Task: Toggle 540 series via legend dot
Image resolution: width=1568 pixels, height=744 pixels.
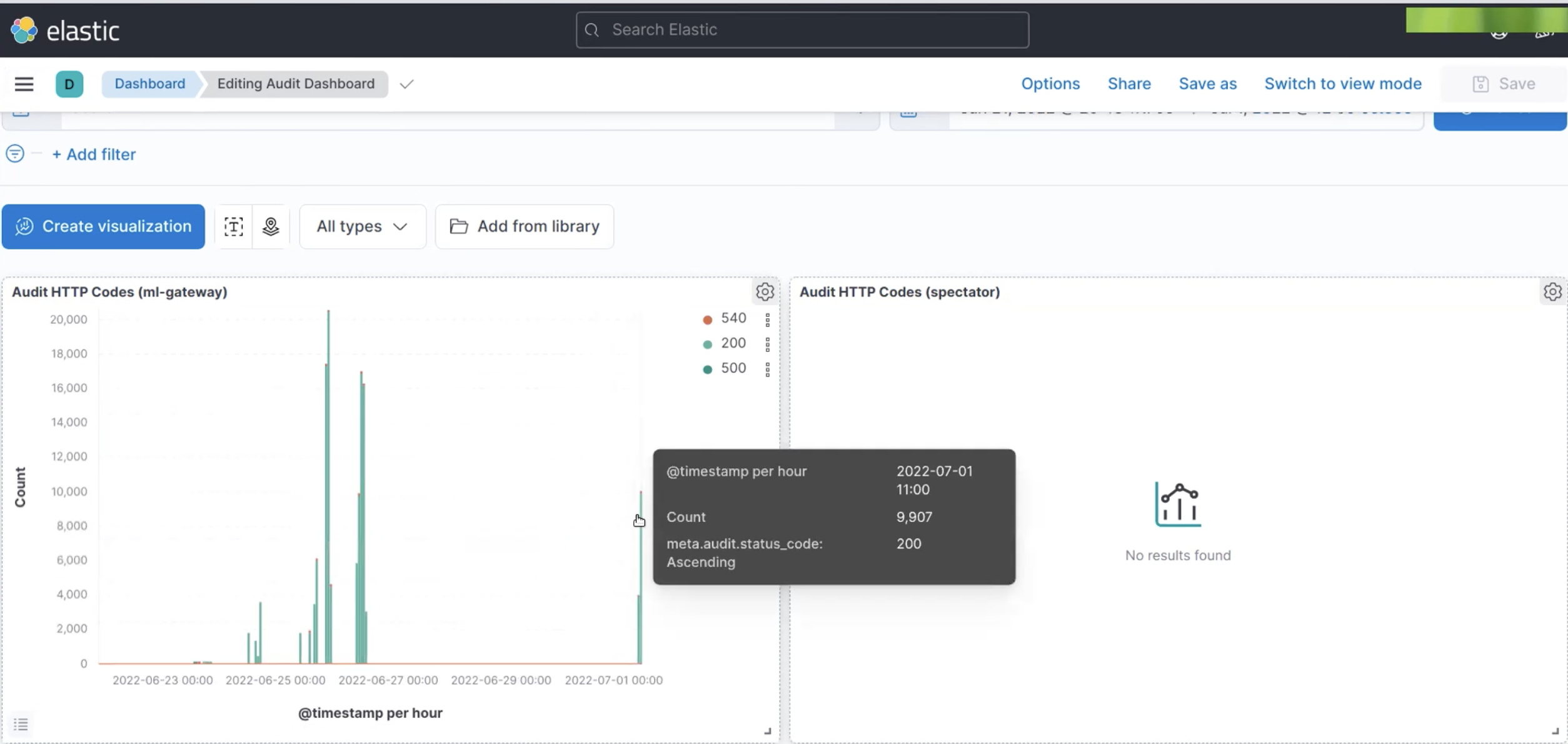Action: pos(707,319)
